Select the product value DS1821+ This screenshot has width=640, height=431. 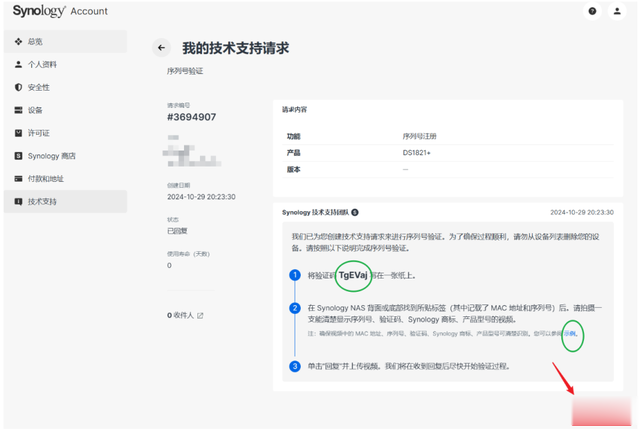point(416,153)
